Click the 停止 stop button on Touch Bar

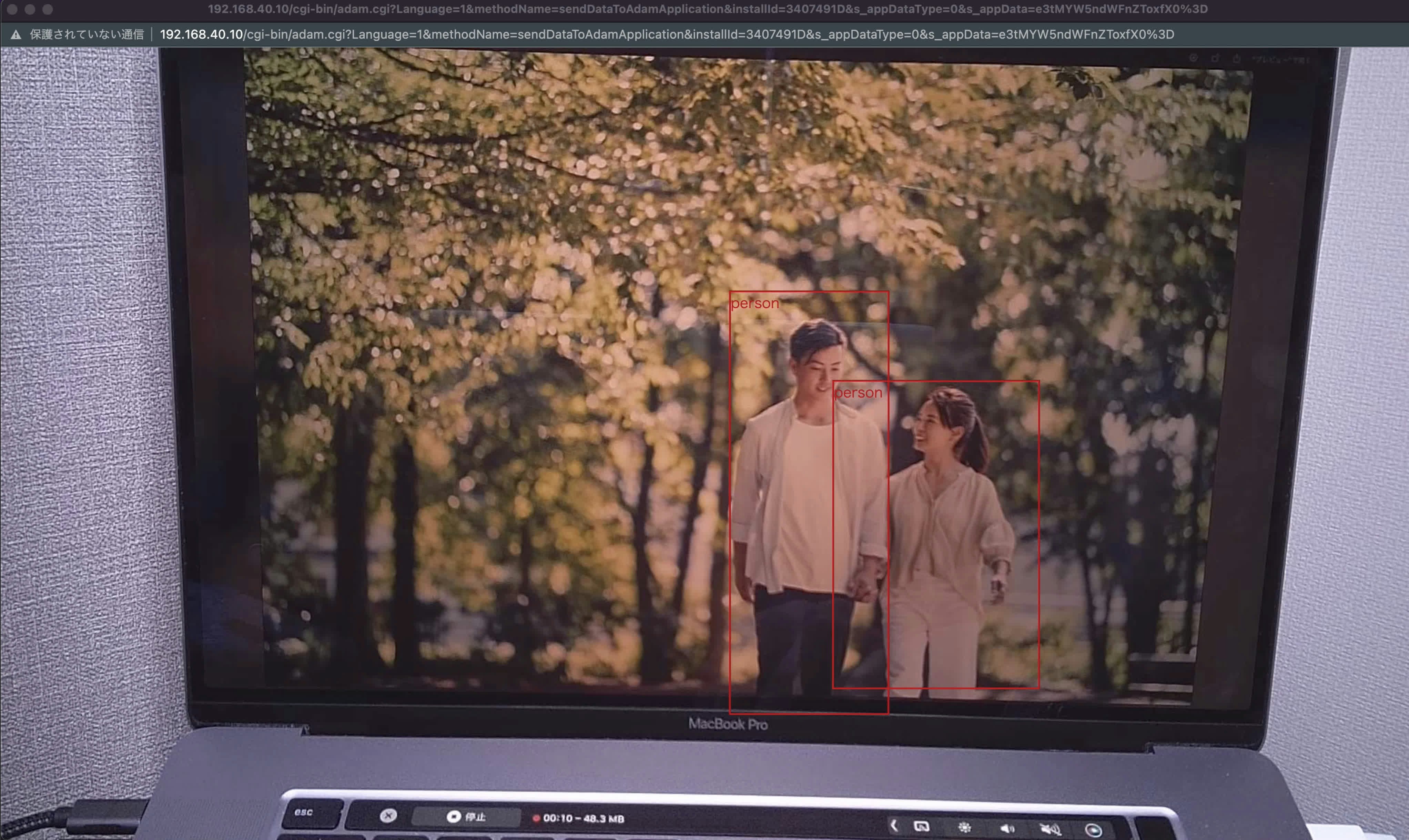466,817
